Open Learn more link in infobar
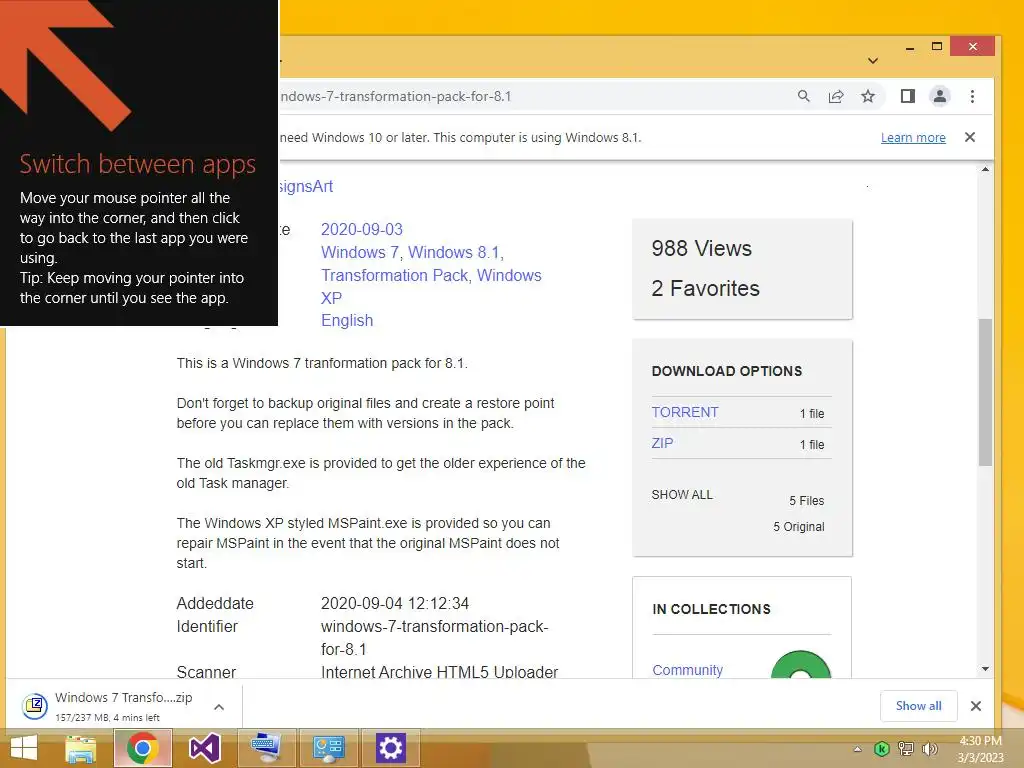The width and height of the screenshot is (1024, 768). [x=913, y=138]
